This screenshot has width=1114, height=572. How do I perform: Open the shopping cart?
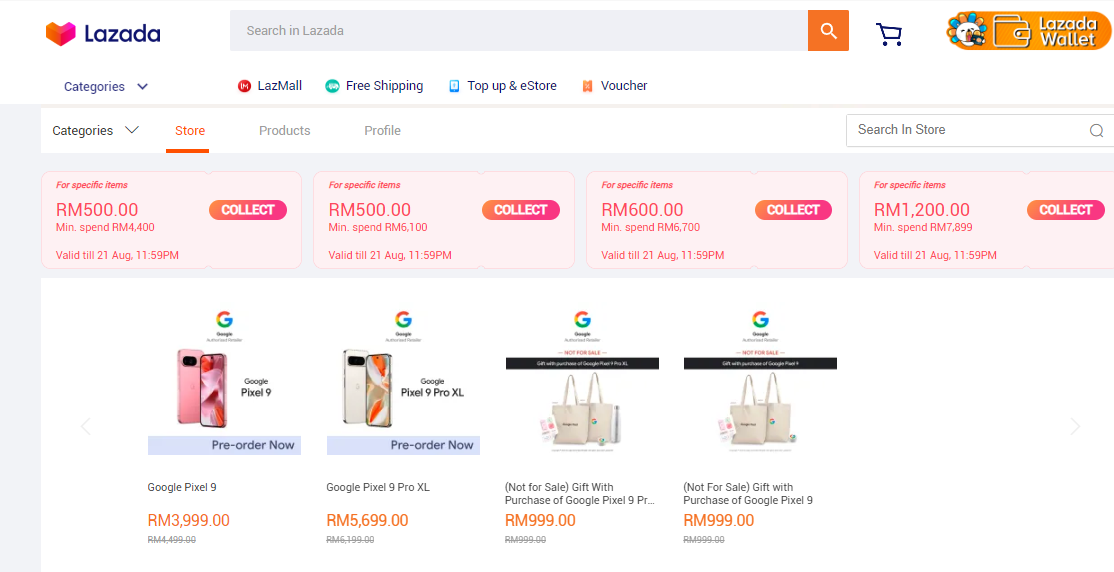(x=888, y=34)
